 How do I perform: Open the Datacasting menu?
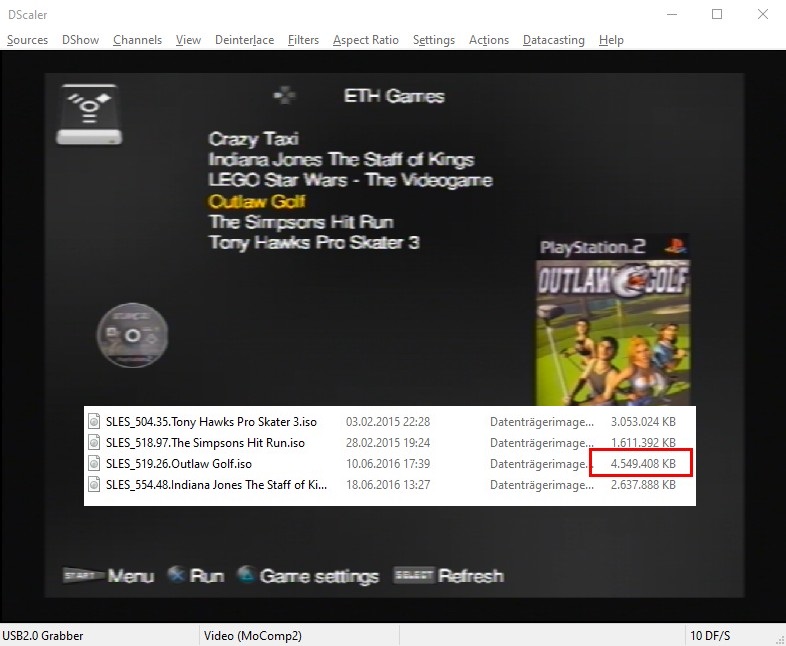coord(553,40)
